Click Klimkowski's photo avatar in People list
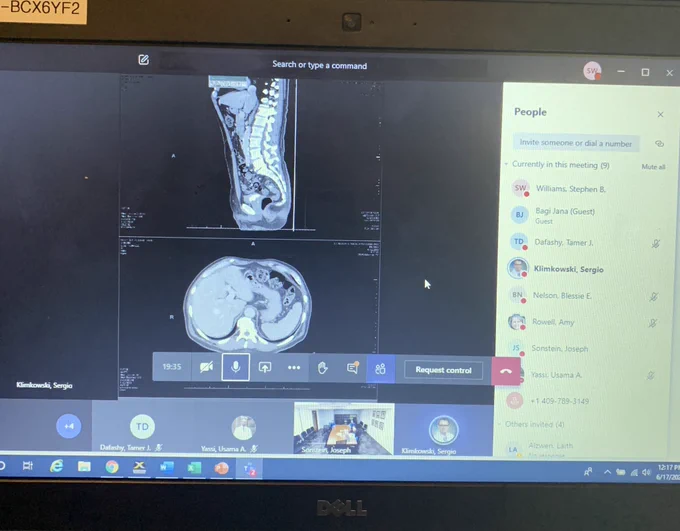The width and height of the screenshot is (680, 531). (x=518, y=268)
